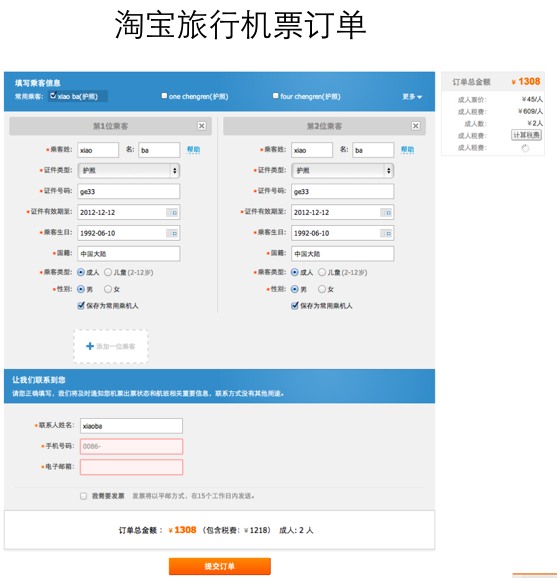Open calendar for passenger 1 证件有效期至
The width and height of the screenshot is (559, 579).
[172, 212]
